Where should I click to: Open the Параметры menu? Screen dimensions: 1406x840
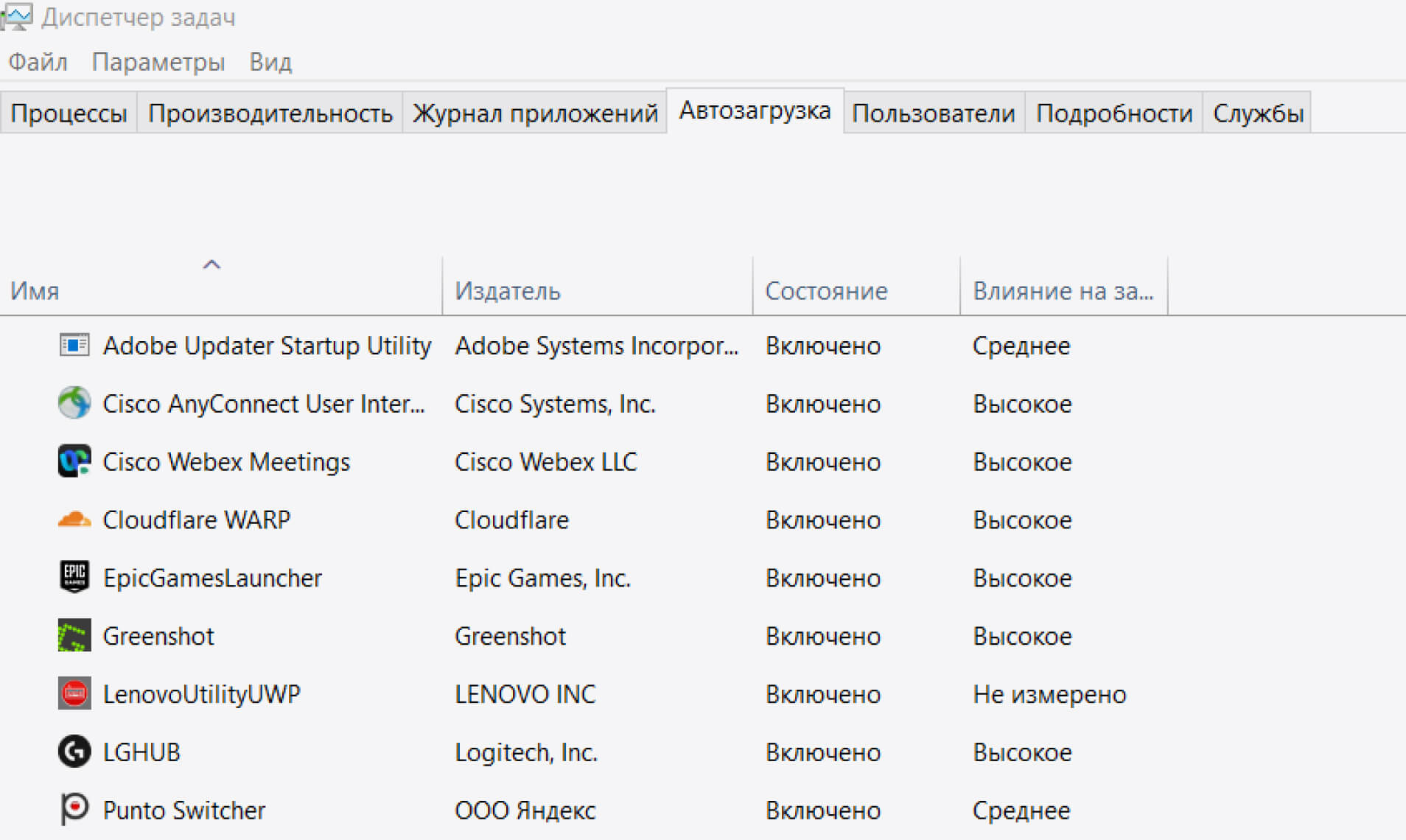tap(158, 62)
